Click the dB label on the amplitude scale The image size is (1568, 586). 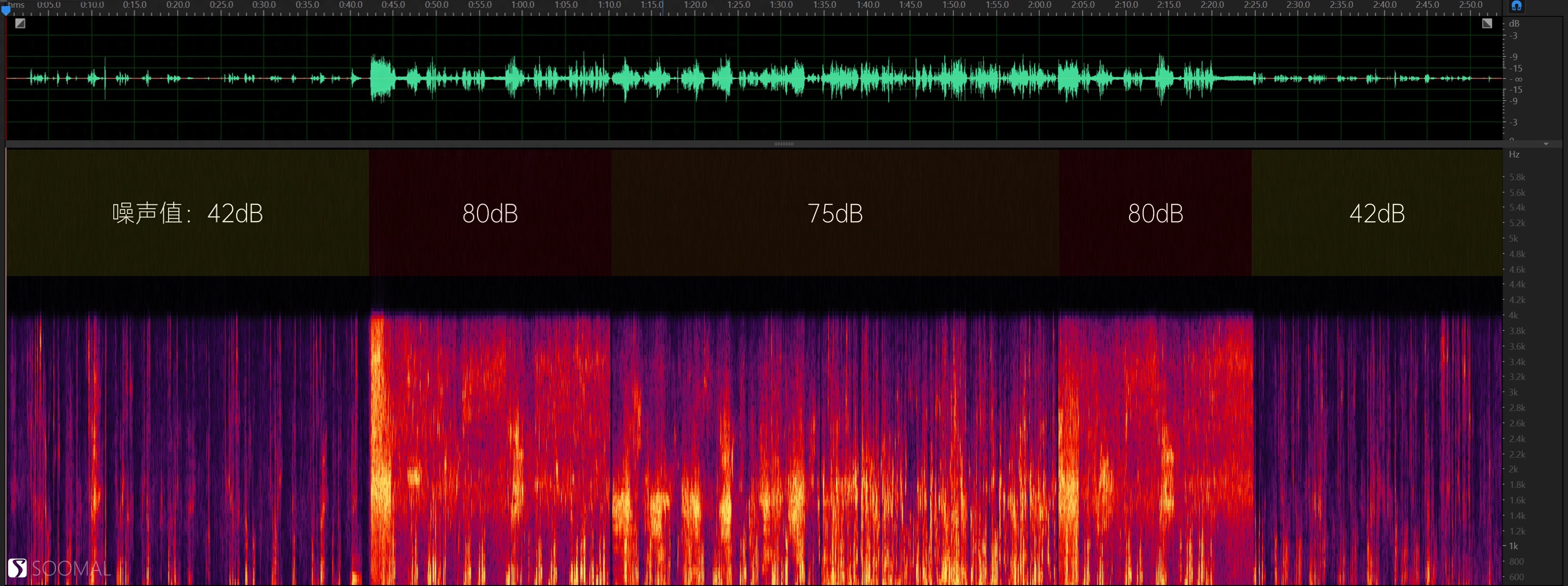pos(1514,23)
